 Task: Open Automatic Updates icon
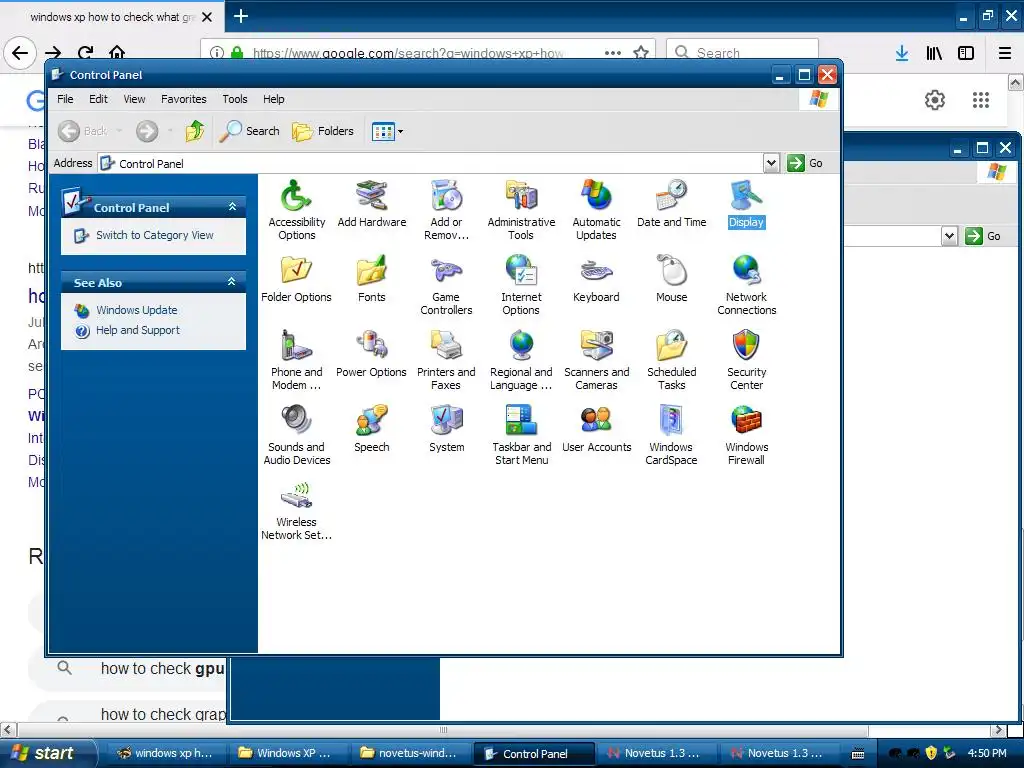tap(596, 209)
